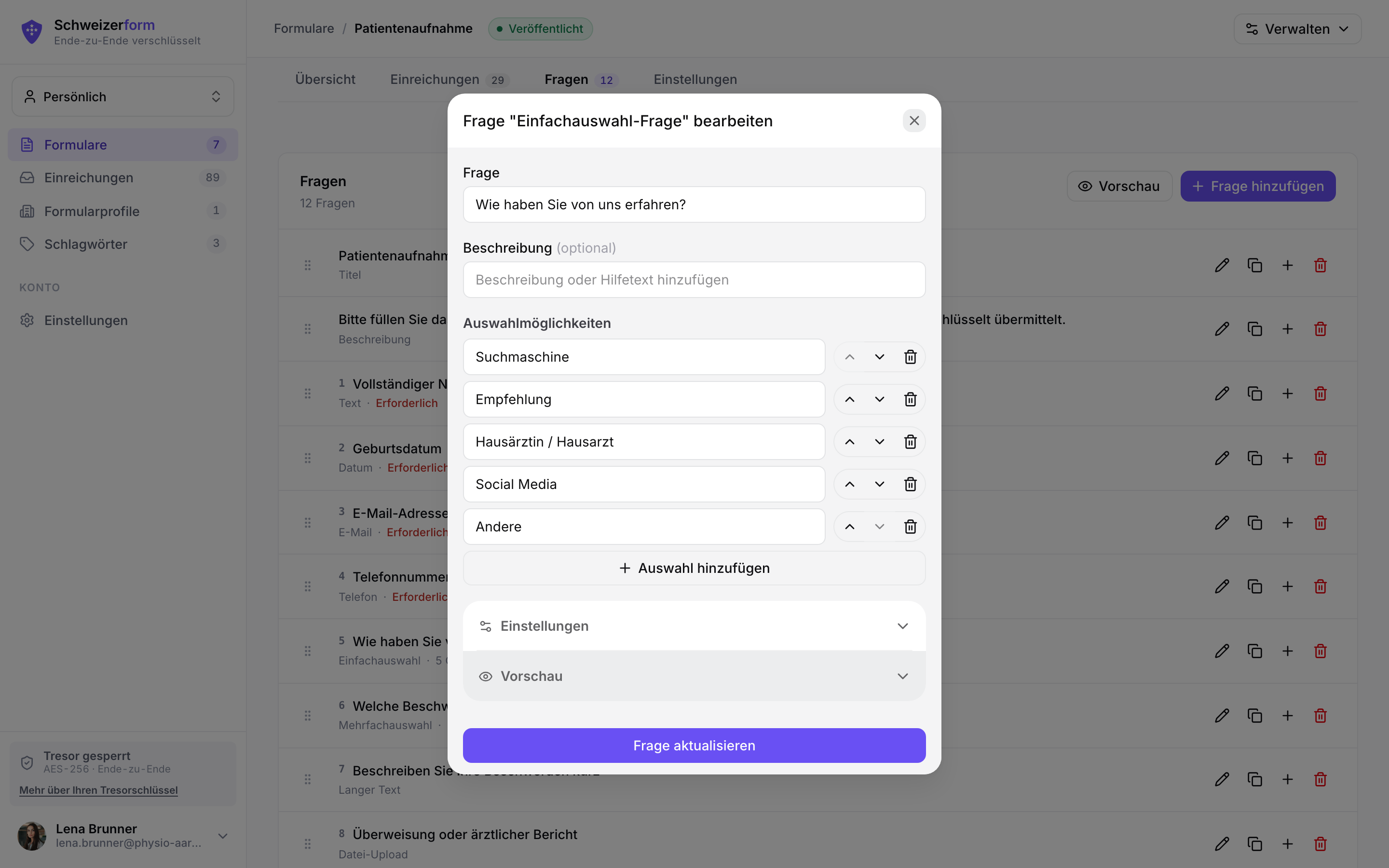Move Empfehlung option down
Viewport: 1389px width, 868px height.
(879, 400)
